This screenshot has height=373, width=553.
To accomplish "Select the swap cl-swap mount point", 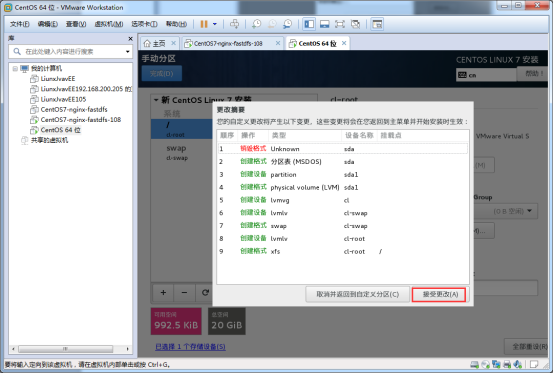I will (x=182, y=152).
